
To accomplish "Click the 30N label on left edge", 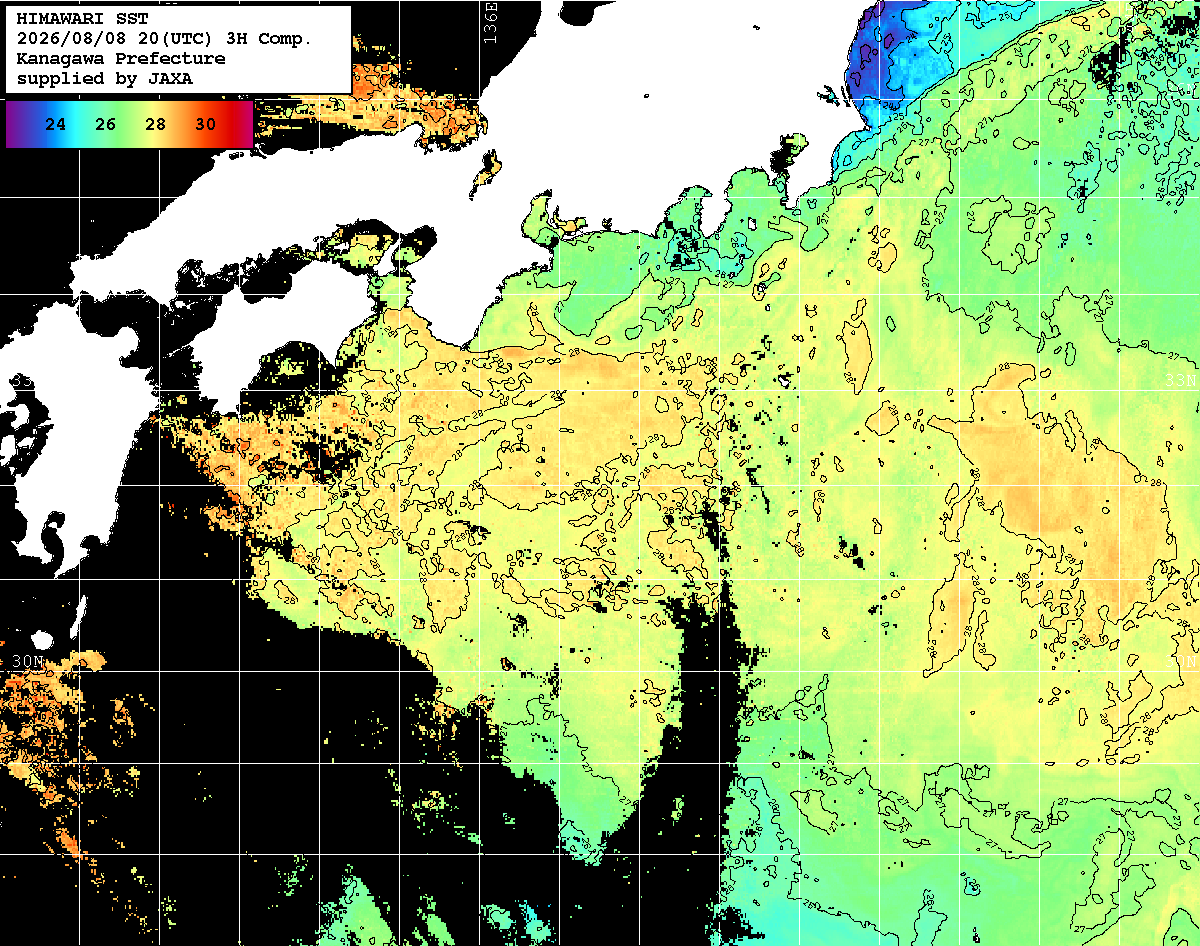I will (27, 661).
